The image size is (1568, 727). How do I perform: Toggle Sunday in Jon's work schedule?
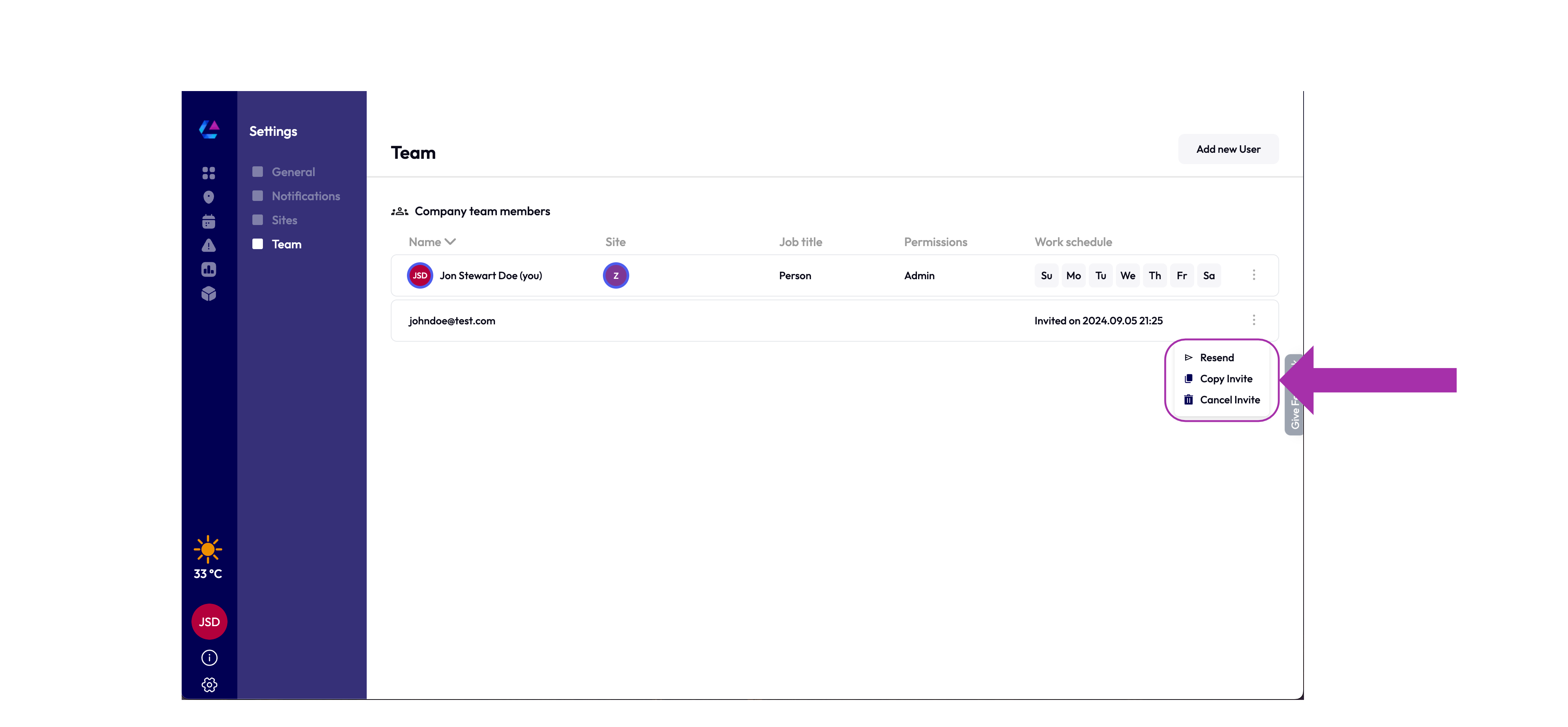pyautogui.click(x=1046, y=275)
